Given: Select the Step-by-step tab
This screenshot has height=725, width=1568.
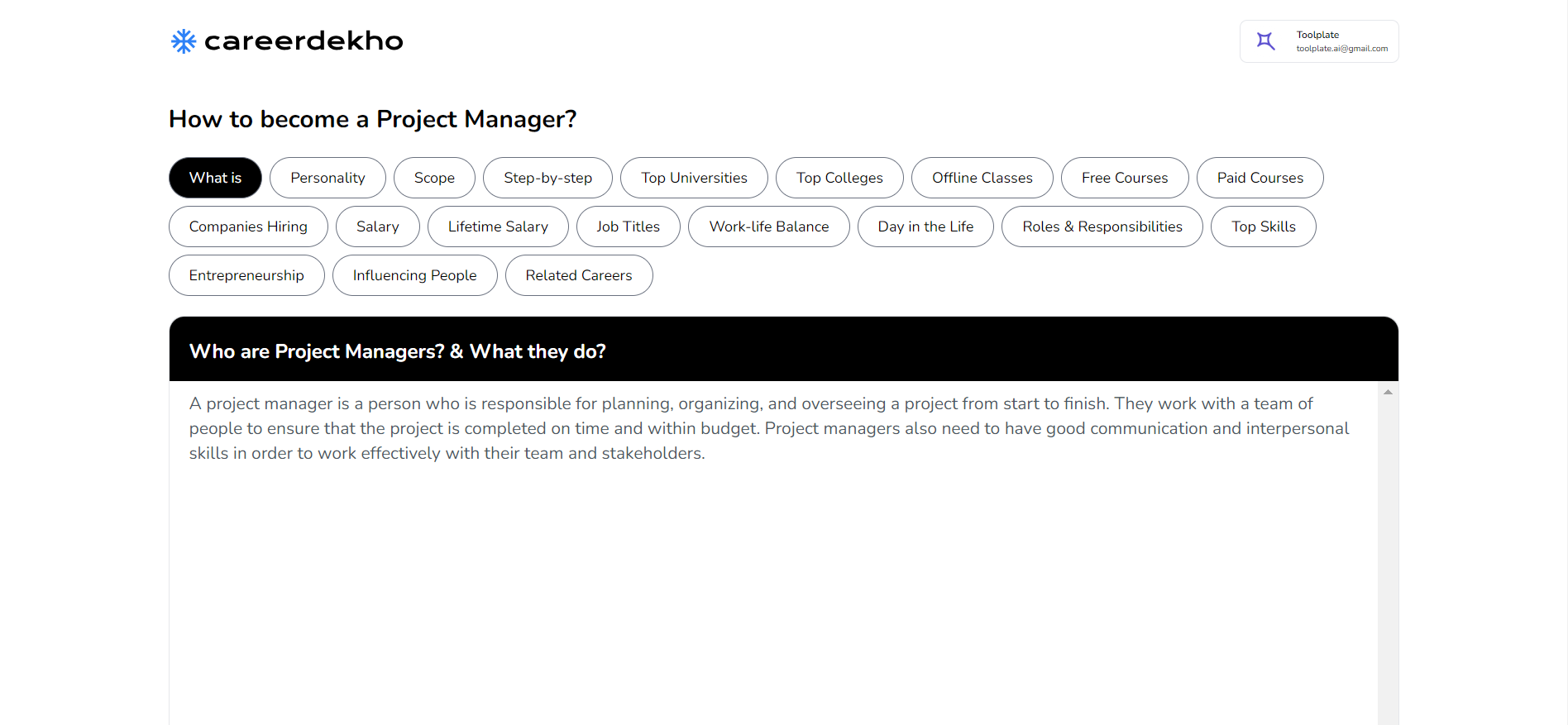Looking at the screenshot, I should coord(547,178).
